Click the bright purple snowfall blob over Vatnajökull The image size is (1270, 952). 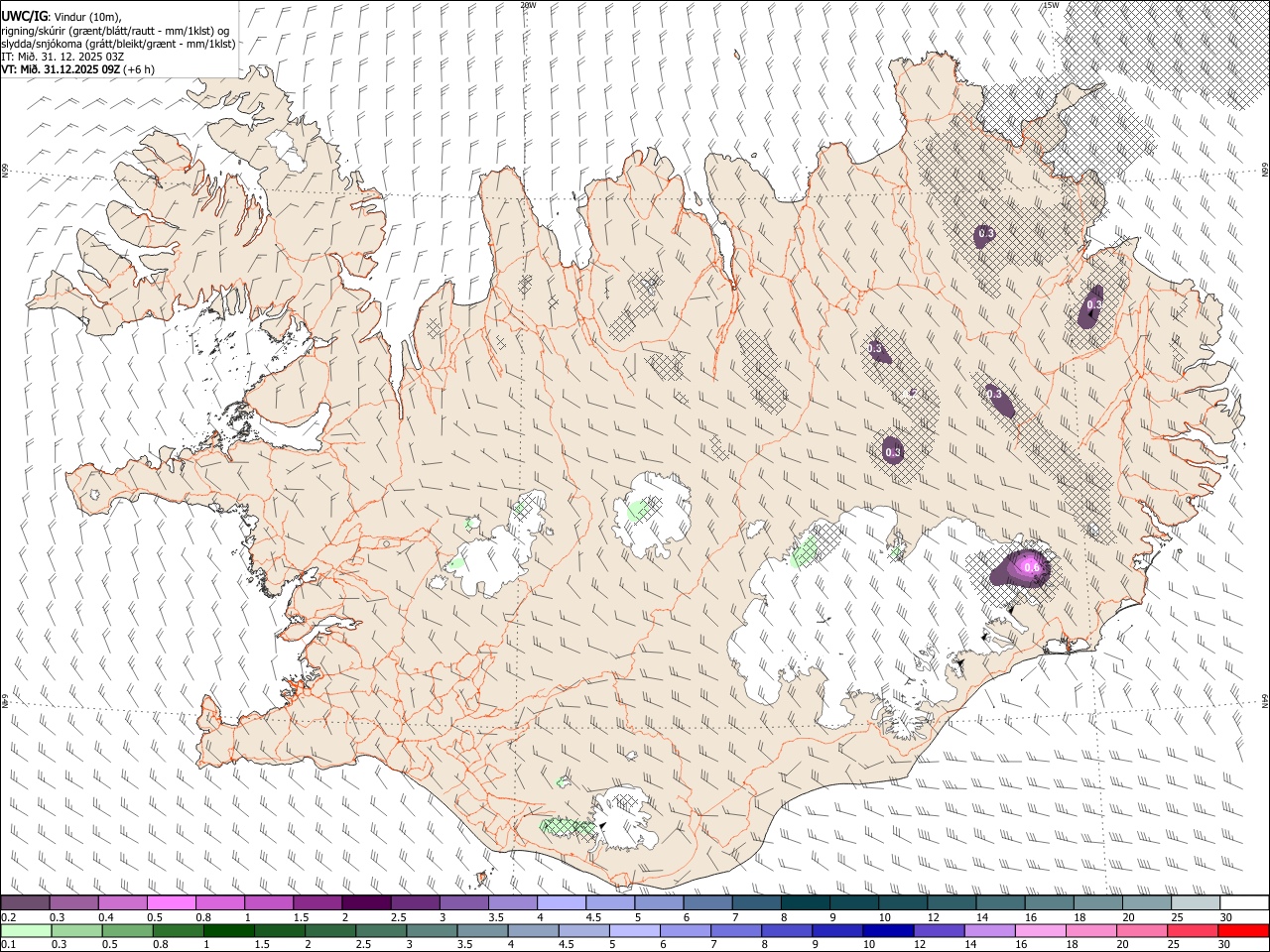click(1021, 569)
